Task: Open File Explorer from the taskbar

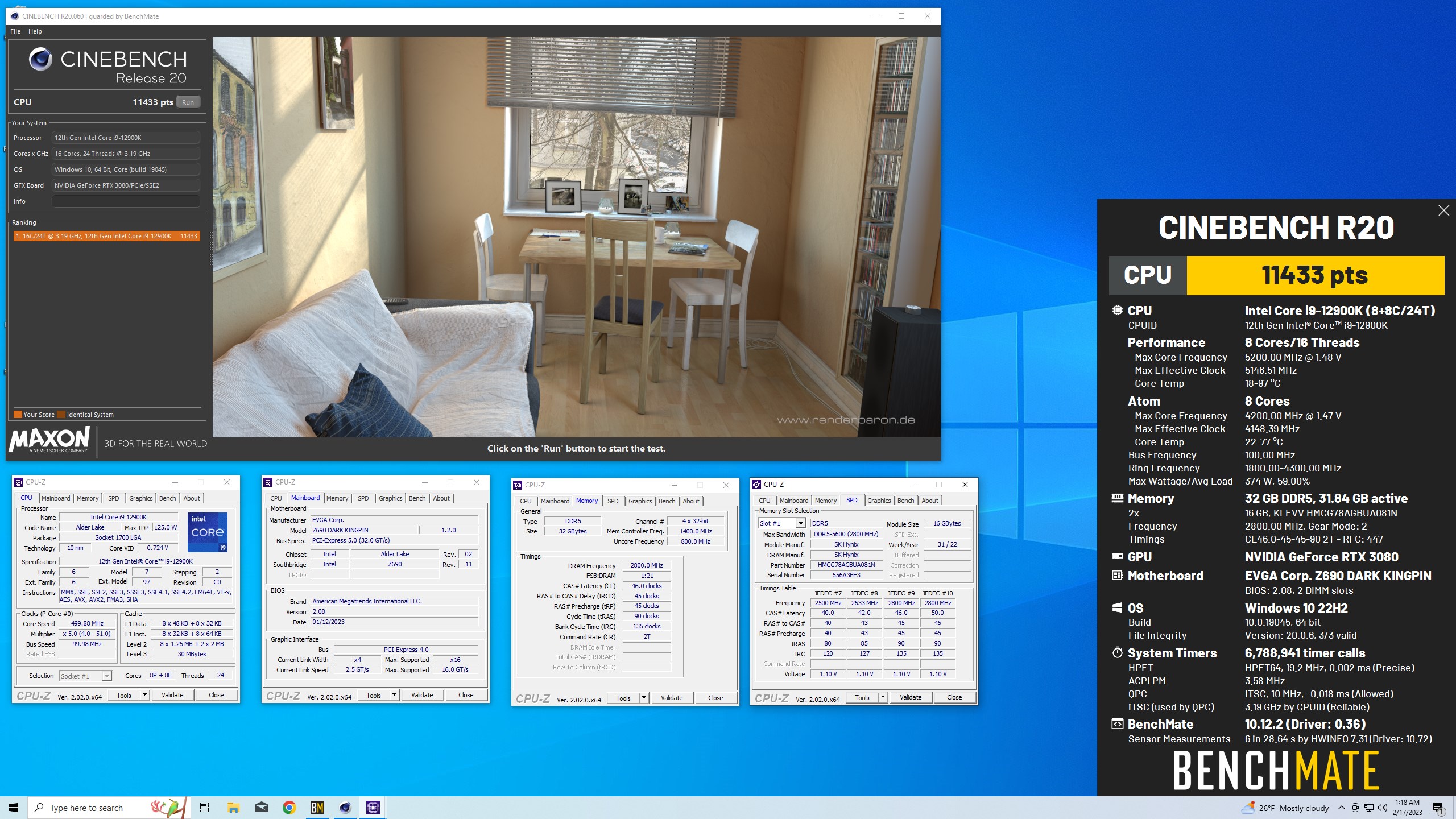Action: [x=233, y=808]
